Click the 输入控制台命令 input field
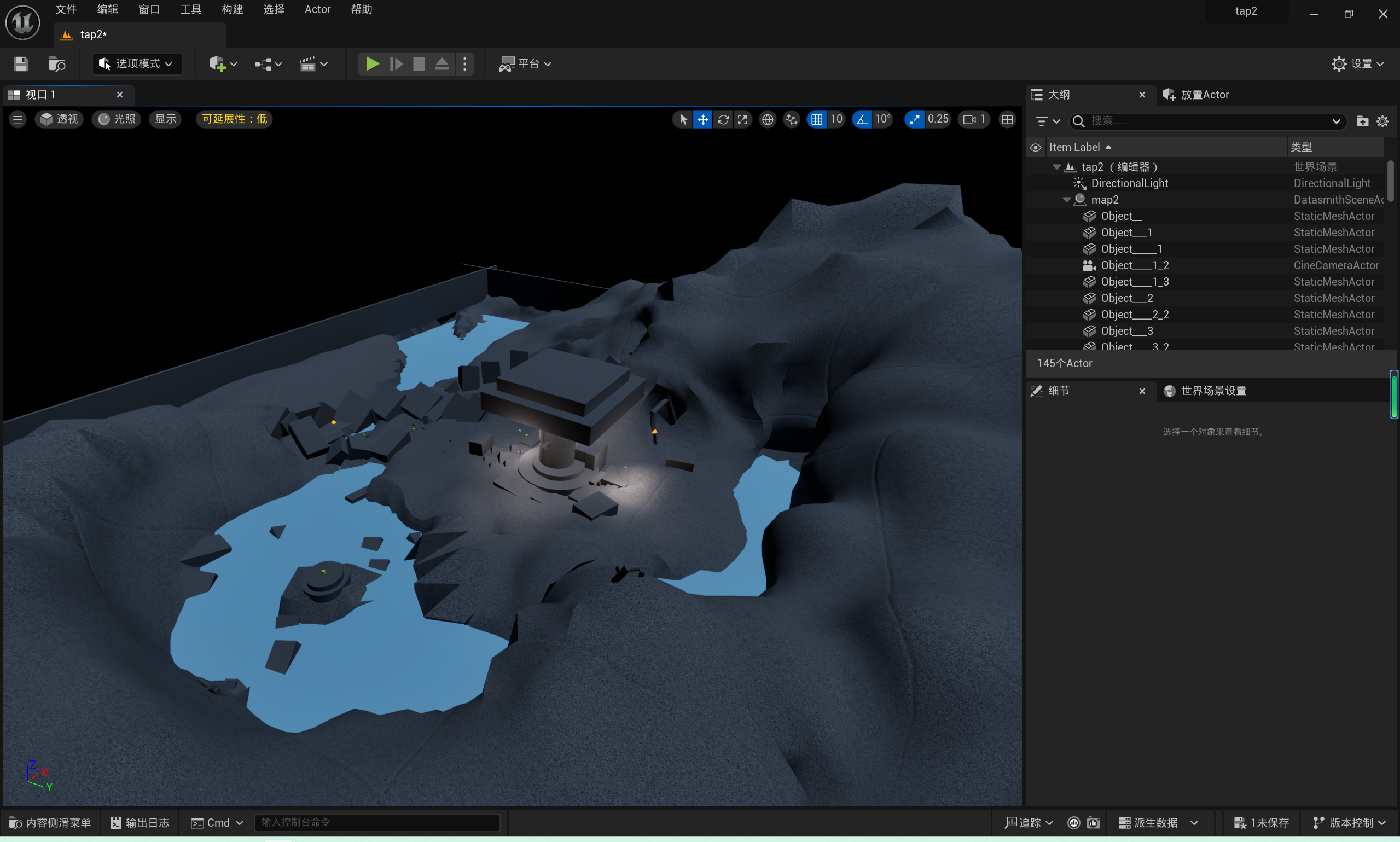The height and width of the screenshot is (842, 1400). (x=377, y=822)
